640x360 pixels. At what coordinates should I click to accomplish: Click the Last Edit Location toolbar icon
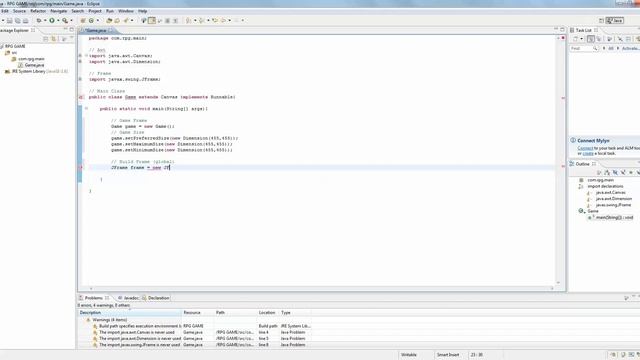pyautogui.click(x=215, y=20)
